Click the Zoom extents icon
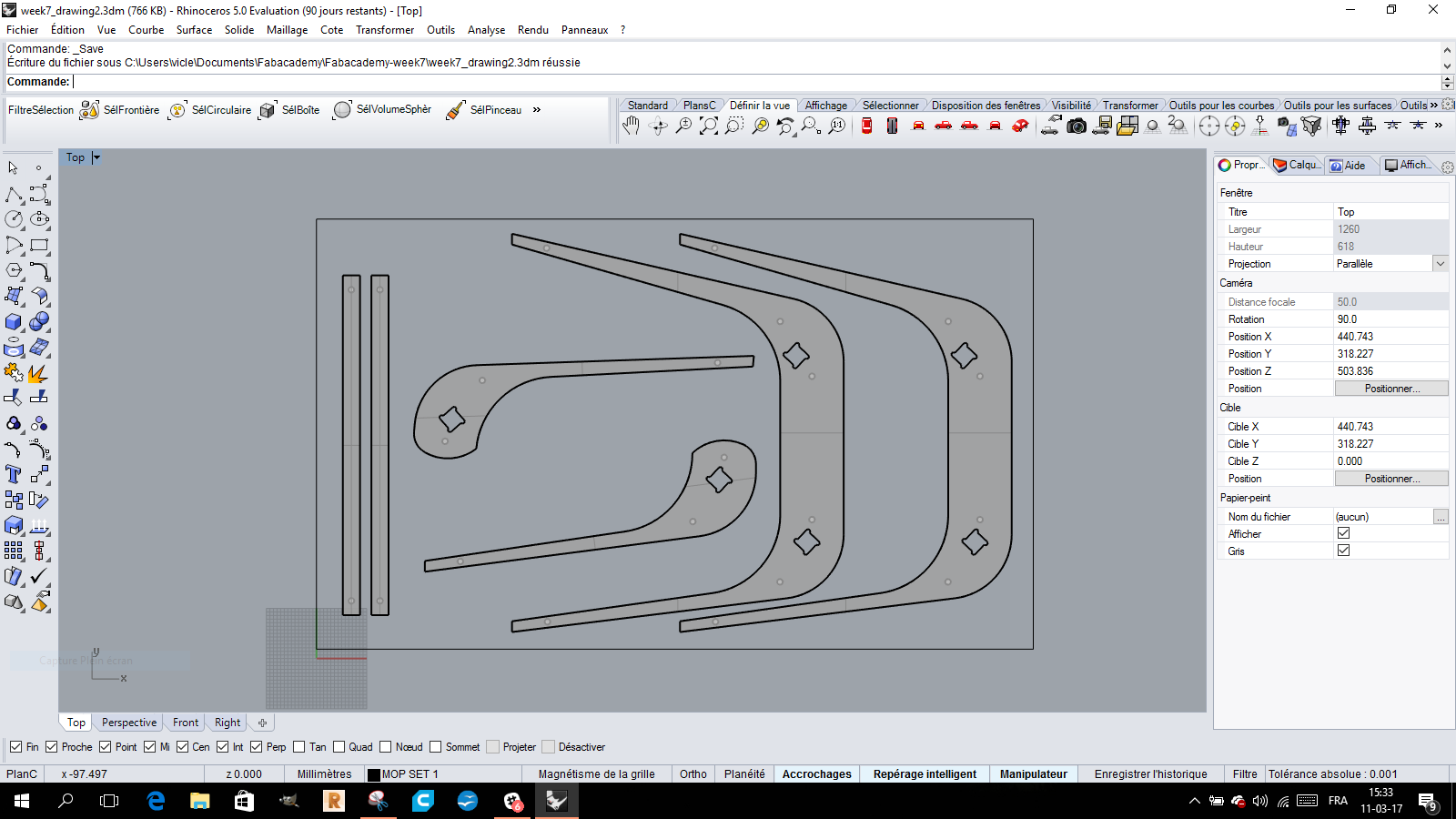The height and width of the screenshot is (819, 1456). (x=709, y=126)
